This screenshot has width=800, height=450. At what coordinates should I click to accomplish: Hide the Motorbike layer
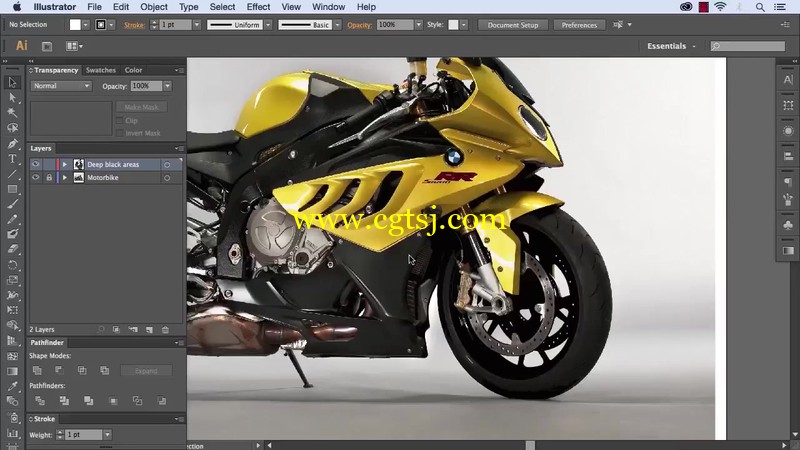pyautogui.click(x=35, y=178)
